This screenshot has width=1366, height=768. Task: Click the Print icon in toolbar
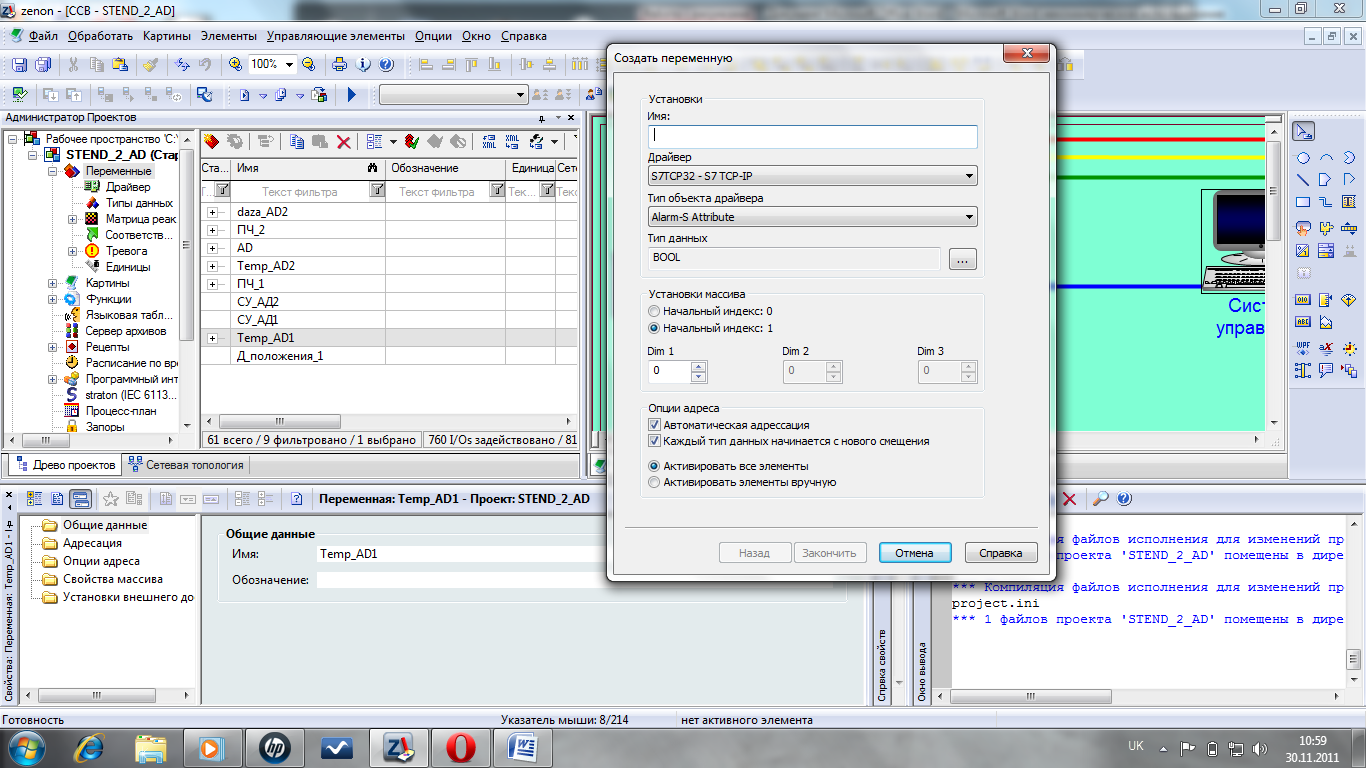coord(339,65)
